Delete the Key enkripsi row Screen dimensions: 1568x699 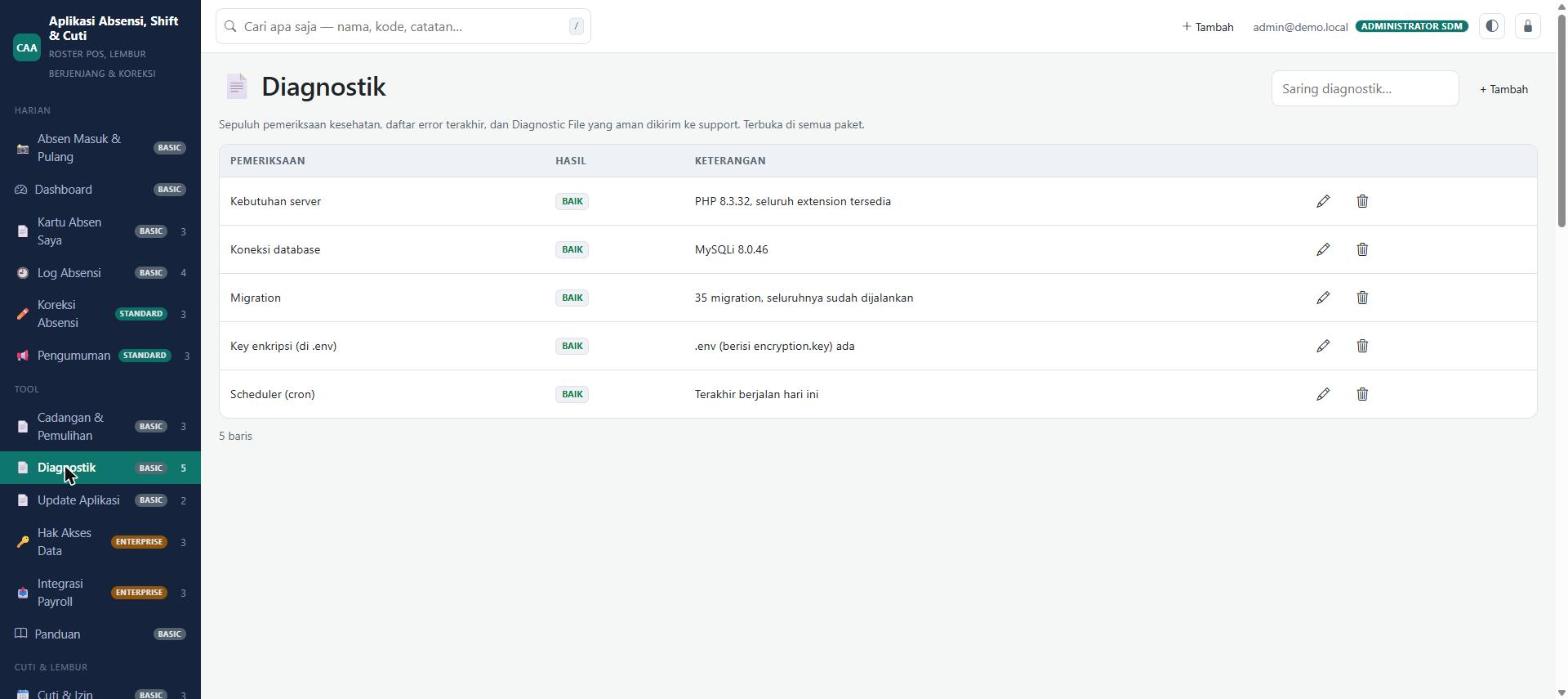1362,346
